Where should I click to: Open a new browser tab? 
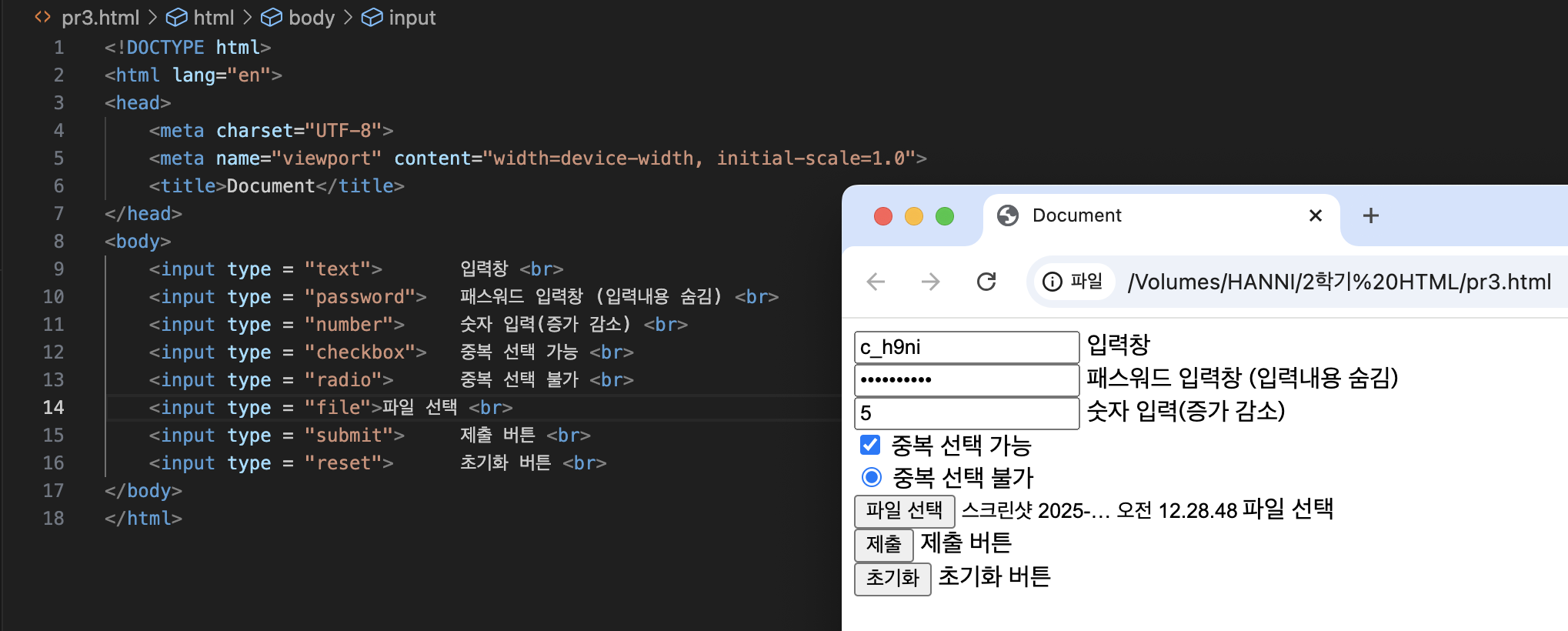[x=1370, y=215]
